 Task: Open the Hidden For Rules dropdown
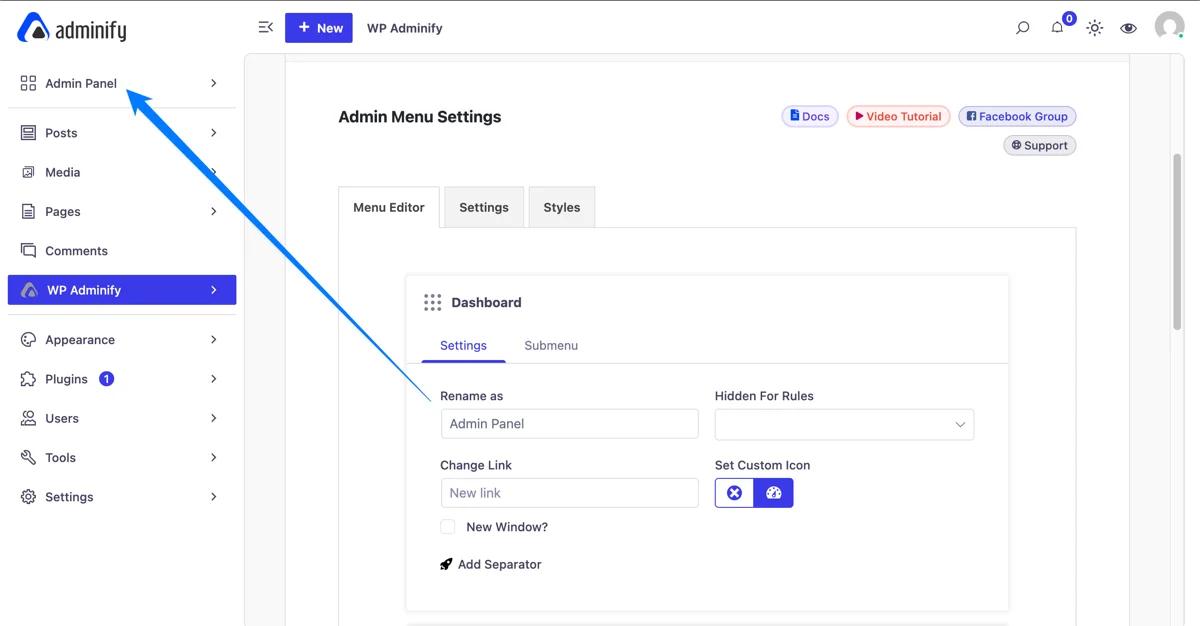pyautogui.click(x=844, y=424)
